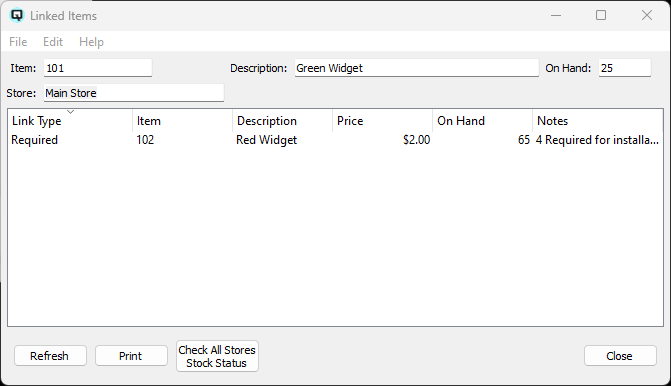
Task: Sort by the Price column header
Action: [383, 121]
